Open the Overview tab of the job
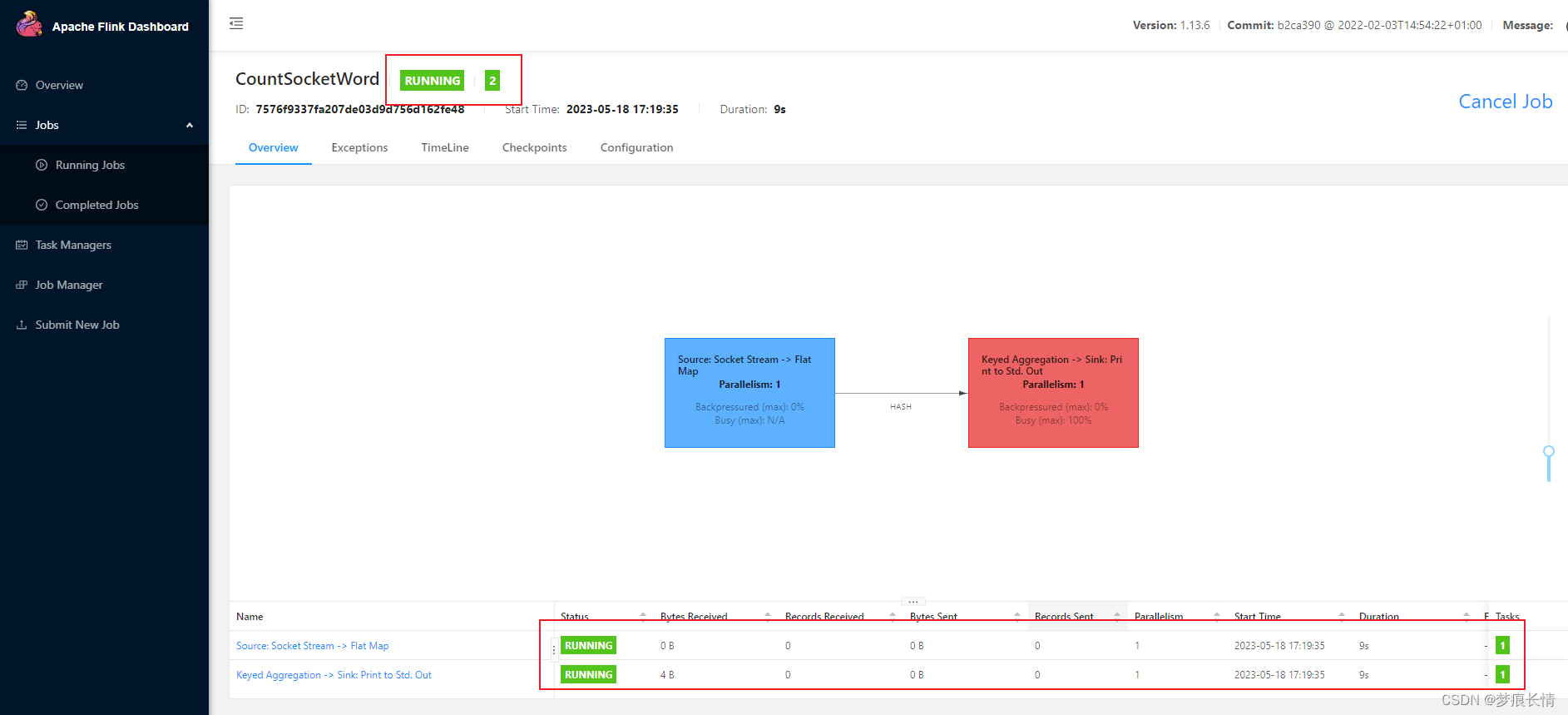Screen dimensions: 1568x715 (273, 147)
